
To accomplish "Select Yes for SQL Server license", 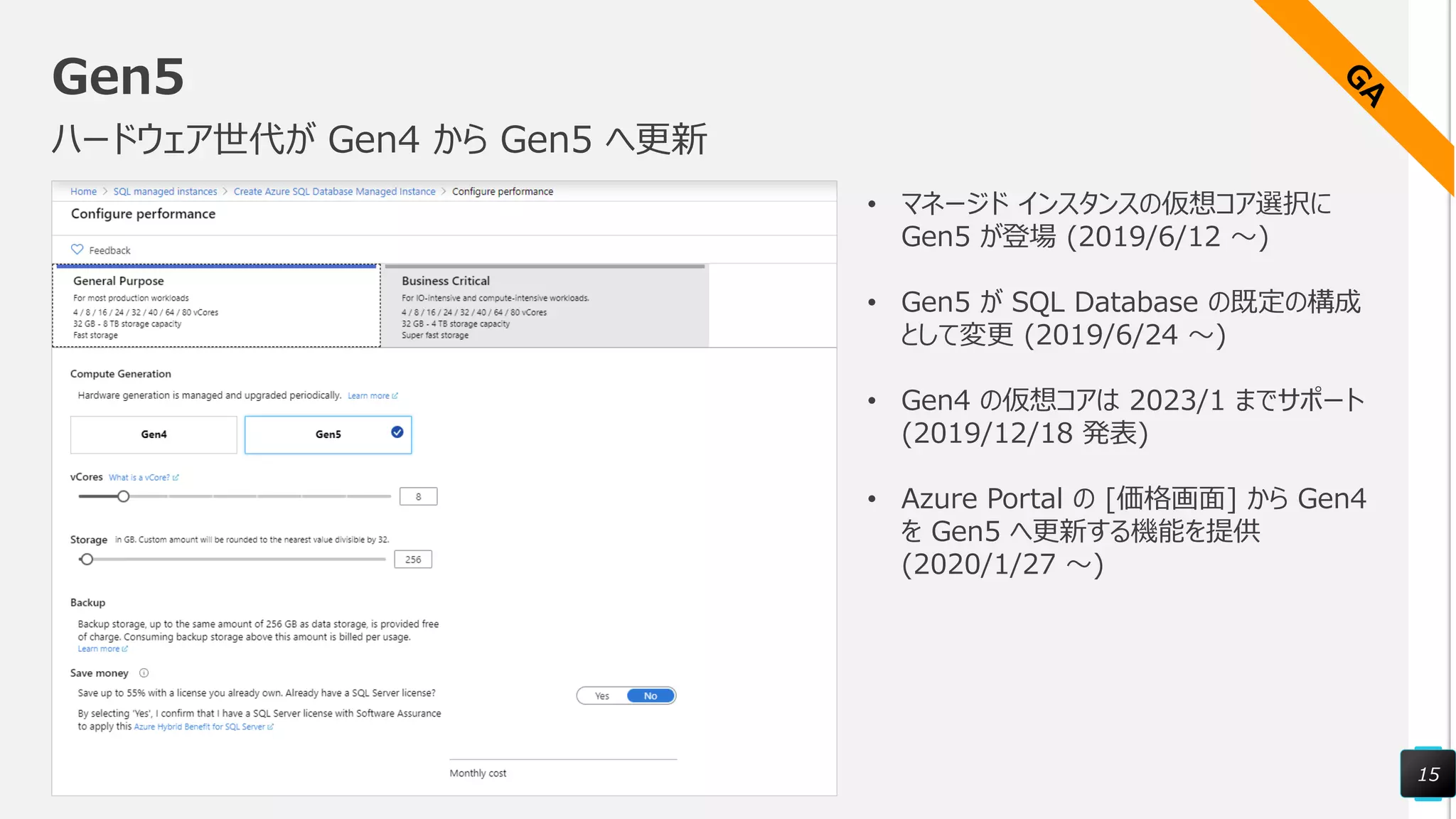I will 602,696.
